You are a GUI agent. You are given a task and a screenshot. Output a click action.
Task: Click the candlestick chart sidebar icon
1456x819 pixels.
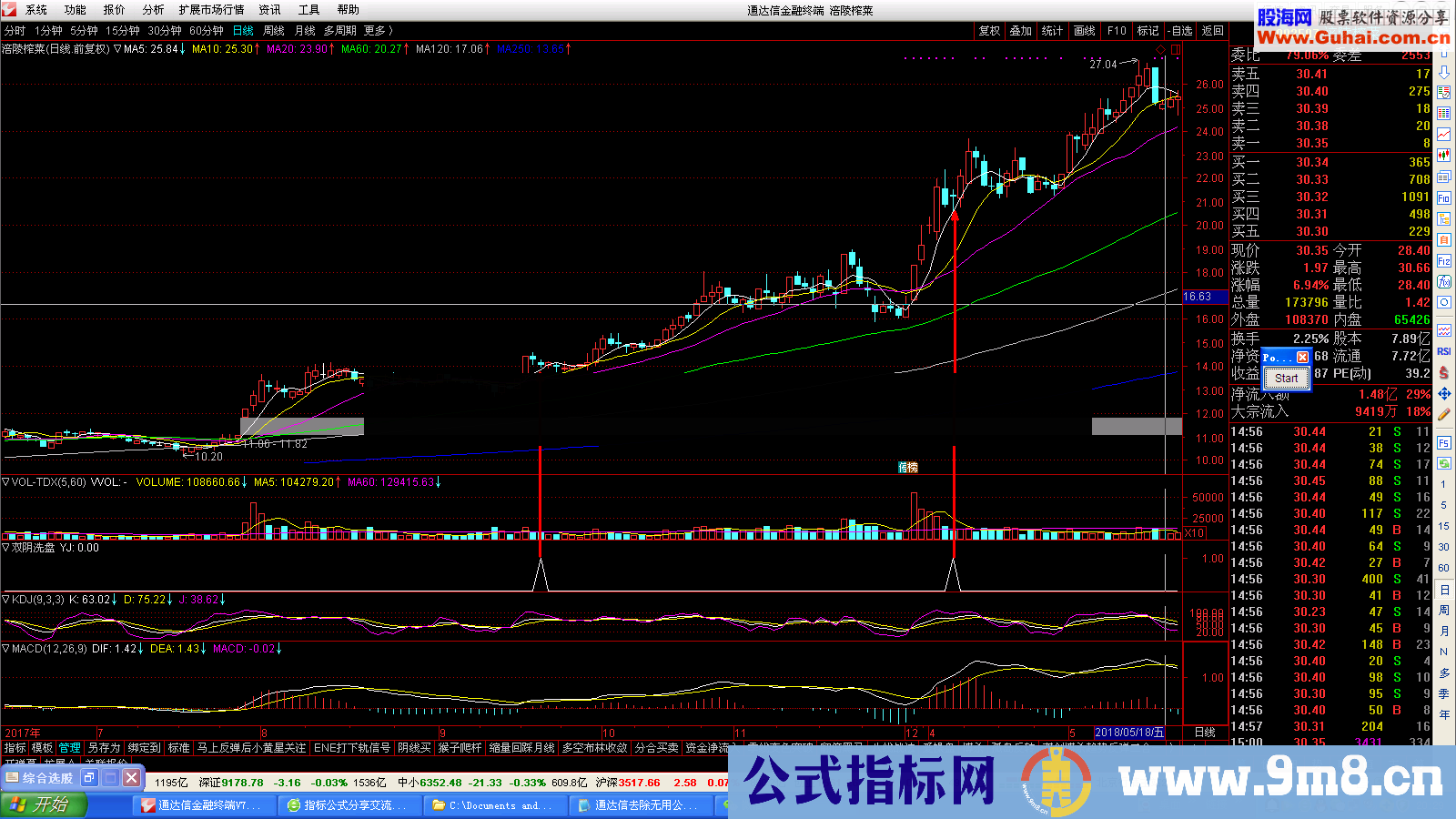(1444, 156)
